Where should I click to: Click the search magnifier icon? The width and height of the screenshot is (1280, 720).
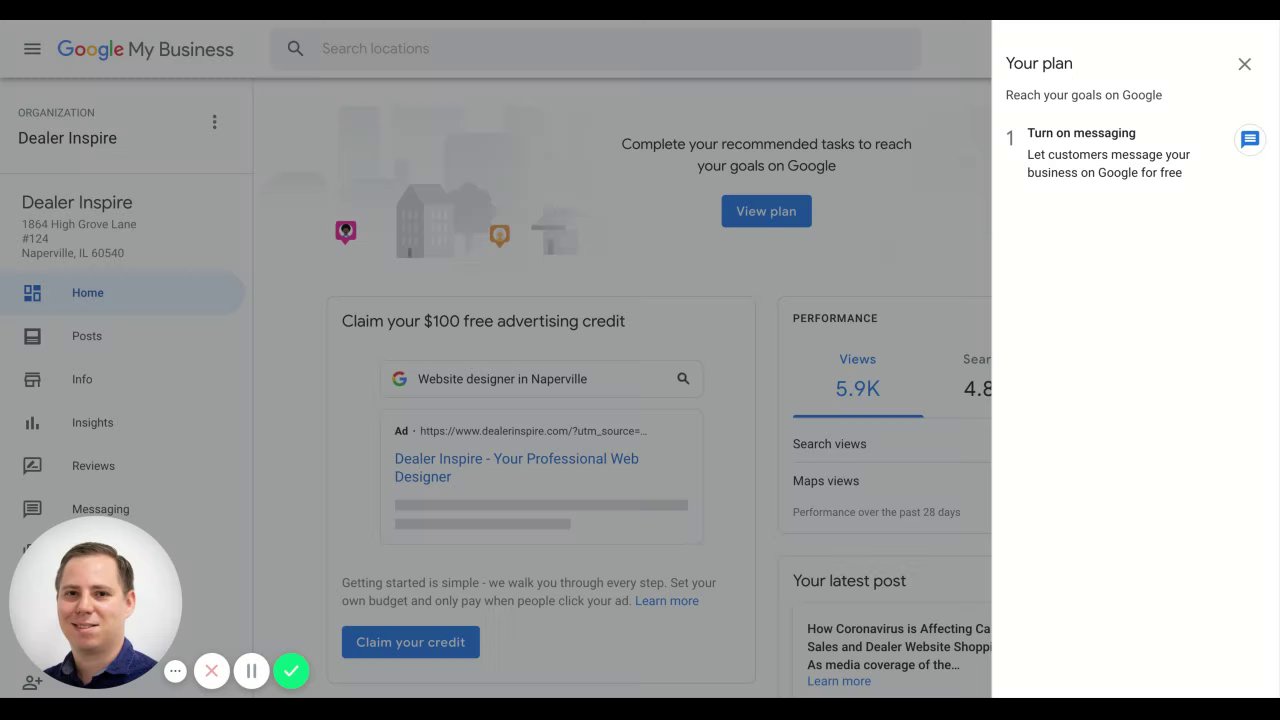point(295,48)
